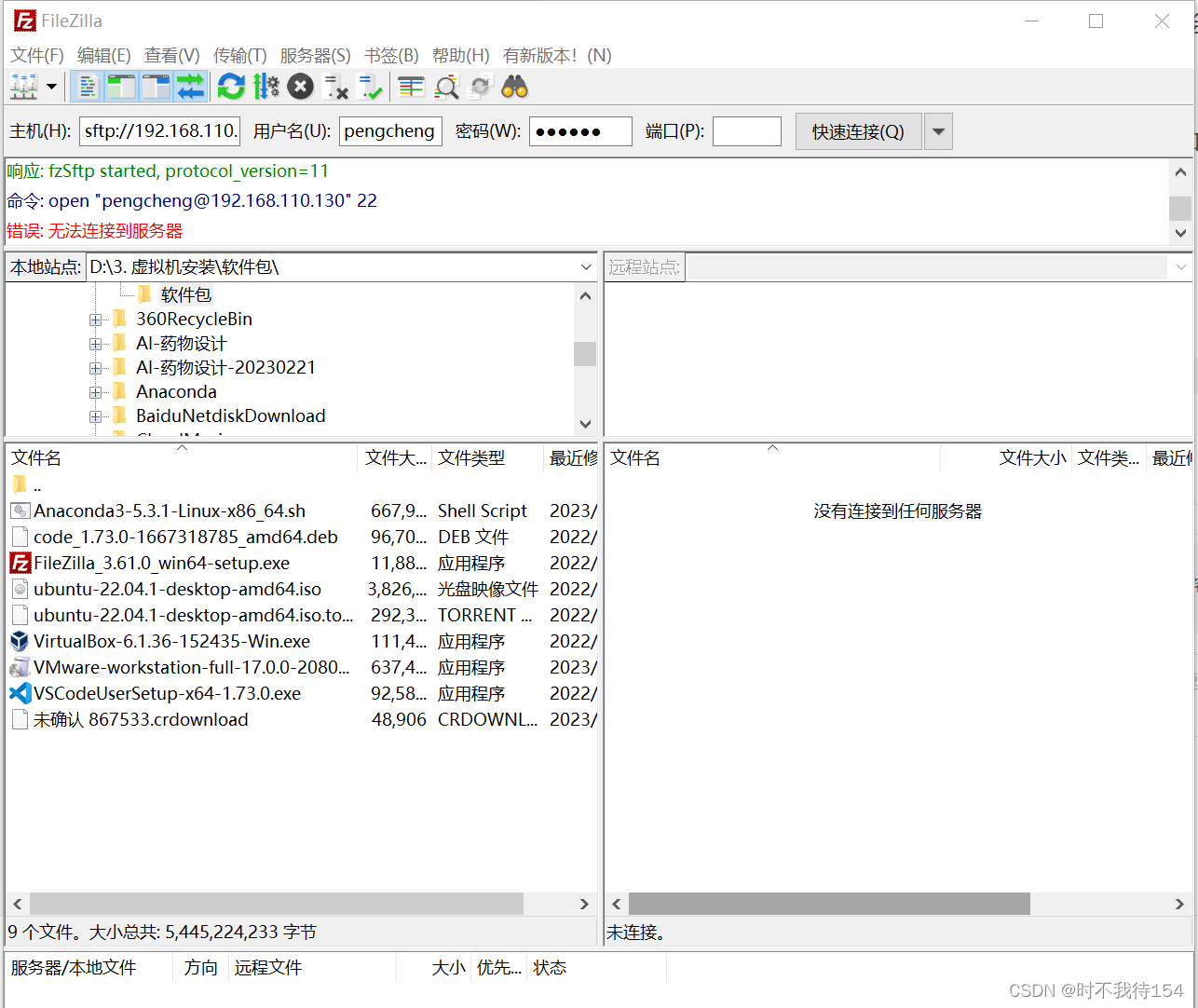Toggle processing of the transfer queue
Image resolution: width=1198 pixels, height=1008 pixels.
pos(265,86)
